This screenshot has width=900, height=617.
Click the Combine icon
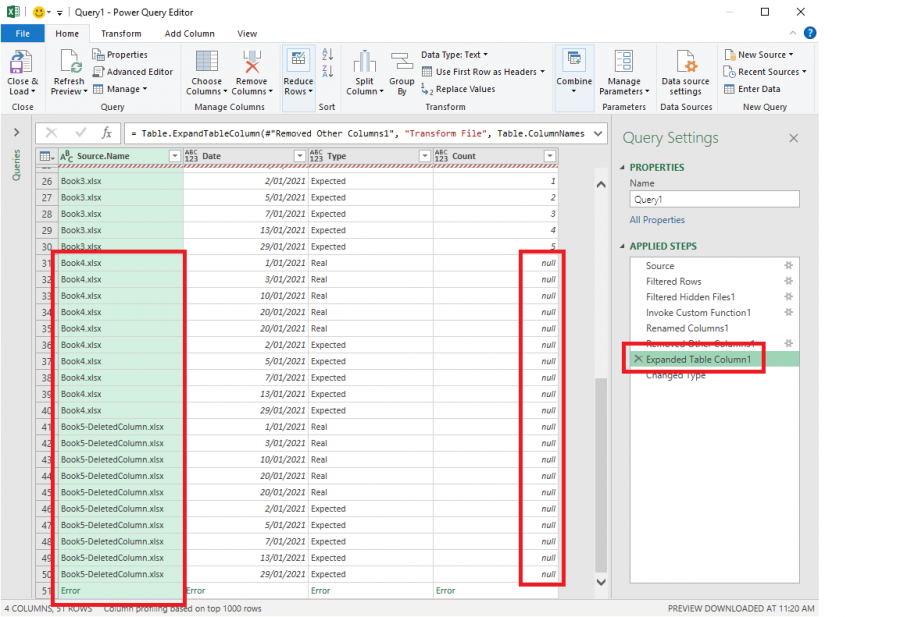tap(573, 61)
